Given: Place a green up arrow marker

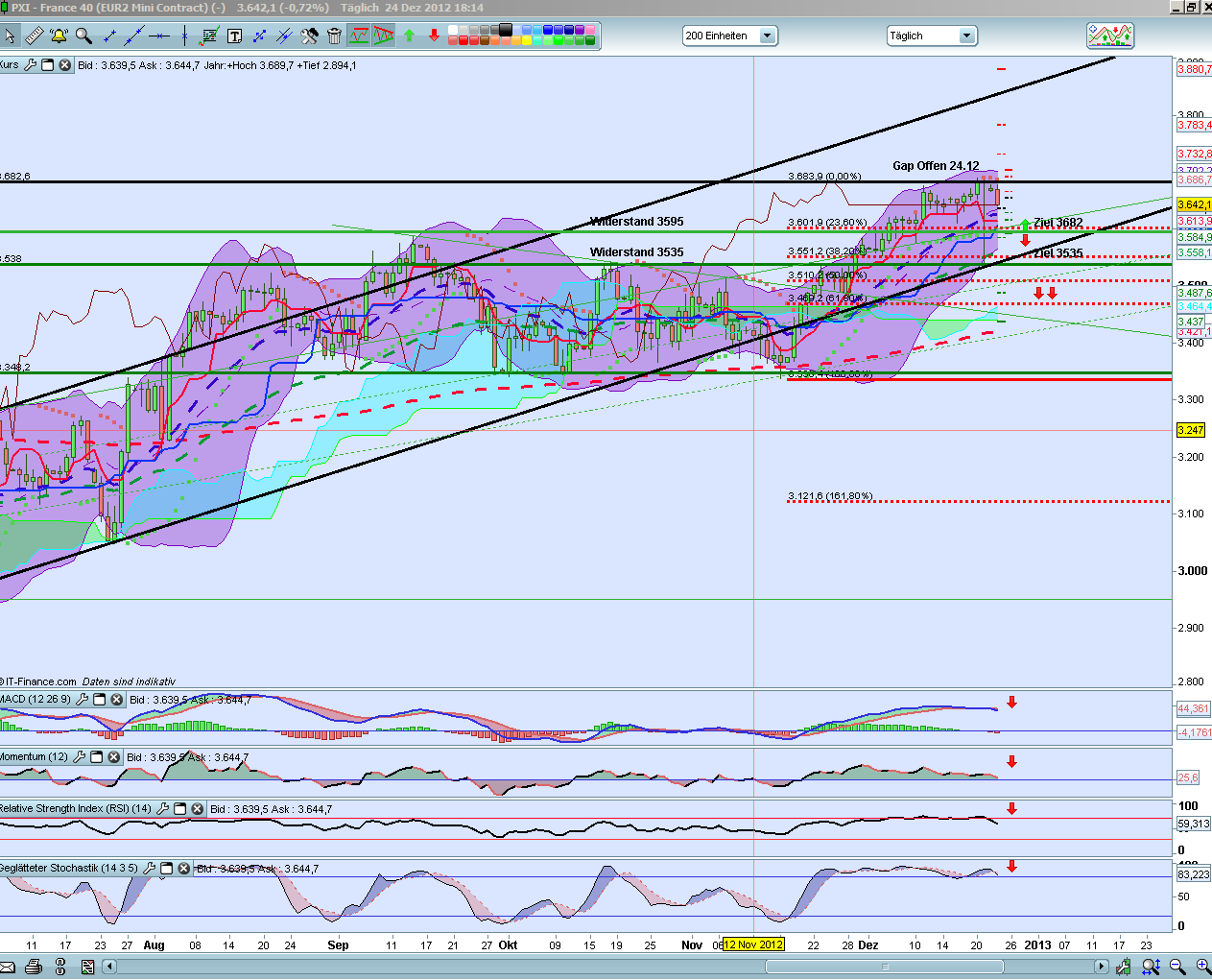Looking at the screenshot, I should point(409,36).
